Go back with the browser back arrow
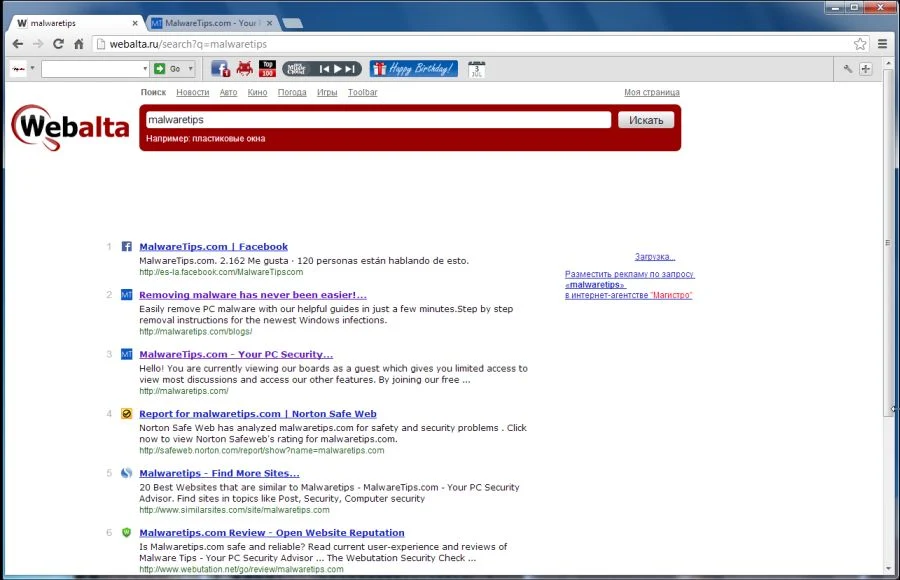The image size is (900, 580). (18, 44)
